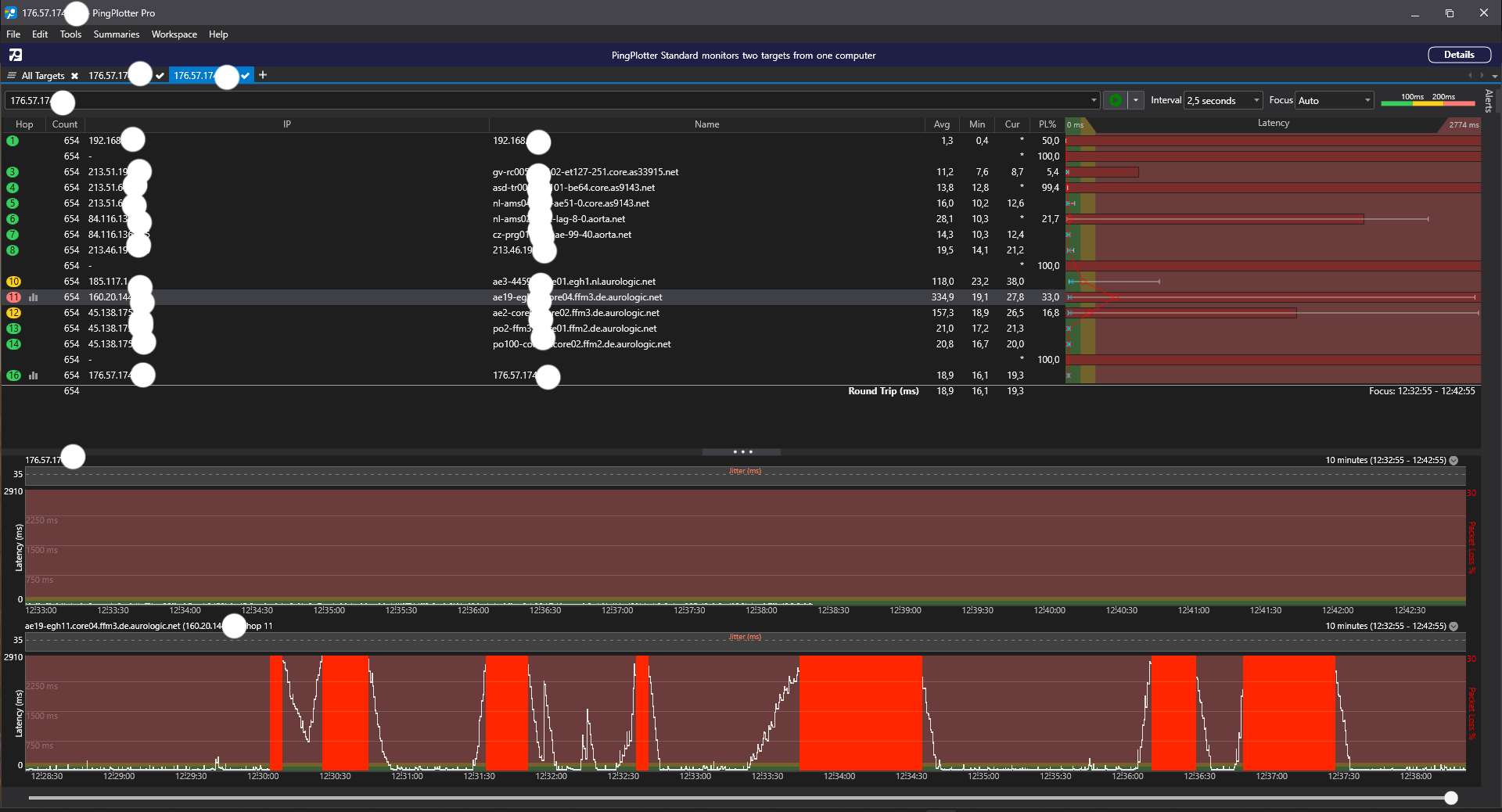Image resolution: width=1502 pixels, height=812 pixels.
Task: Click hop 10 yellow status badge
Action: pos(13,282)
